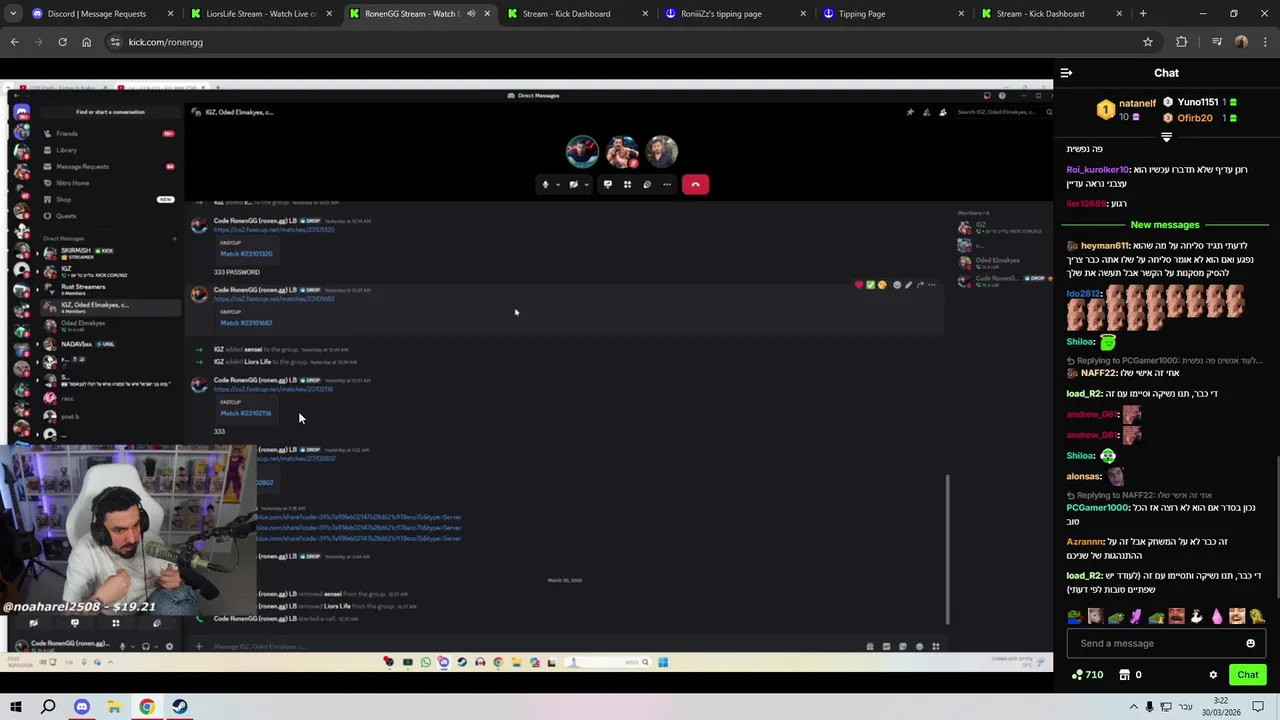The height and width of the screenshot is (720, 1280).
Task: Open more call options ellipsis
Action: coord(667,184)
